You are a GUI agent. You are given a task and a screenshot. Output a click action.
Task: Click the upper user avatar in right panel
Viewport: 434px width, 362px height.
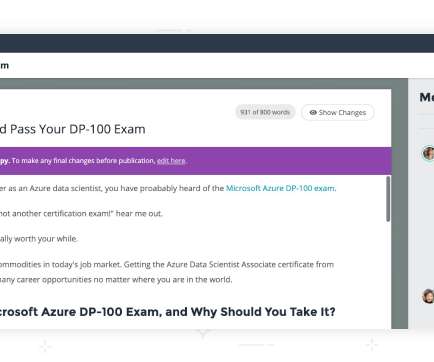pos(428,153)
